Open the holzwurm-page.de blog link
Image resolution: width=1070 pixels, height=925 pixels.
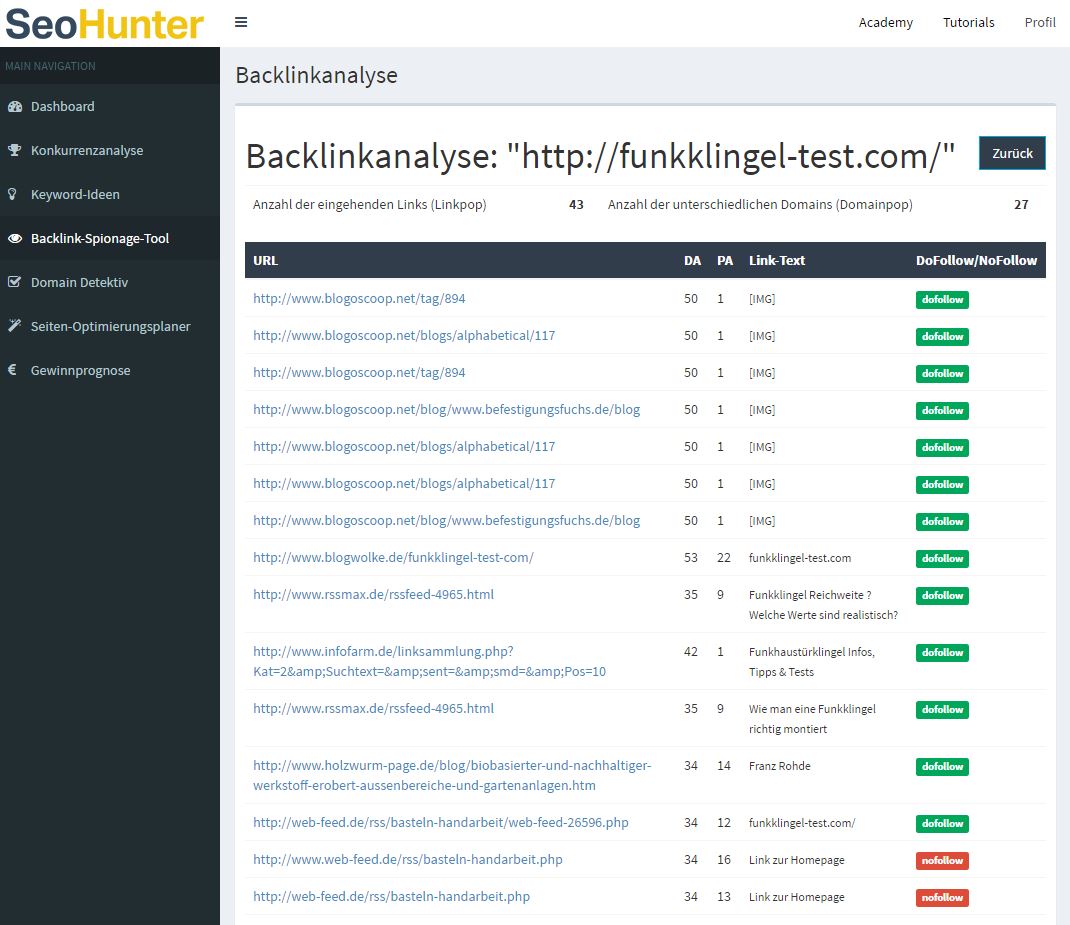coord(452,775)
